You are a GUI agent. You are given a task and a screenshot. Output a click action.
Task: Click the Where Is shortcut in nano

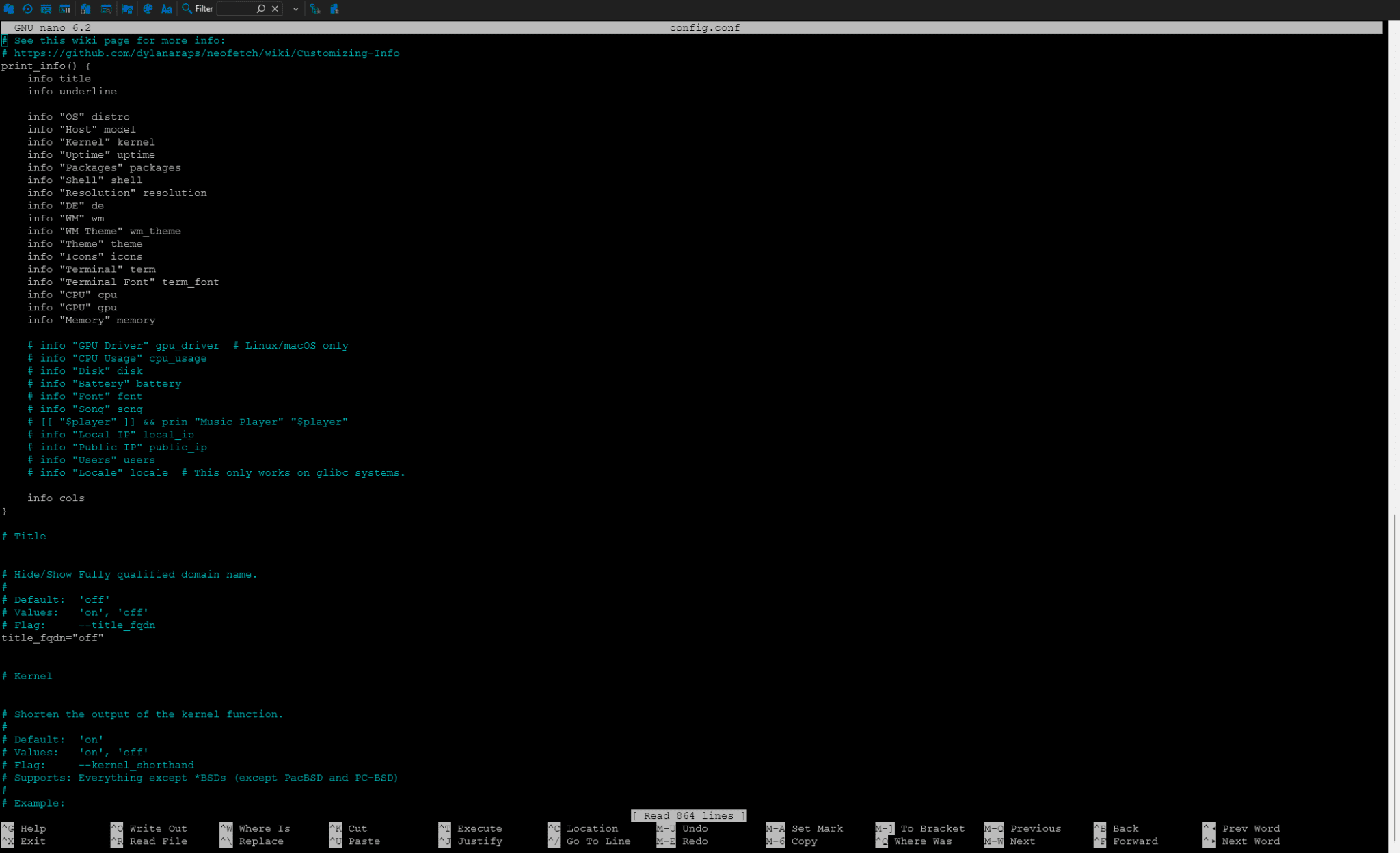coord(264,828)
